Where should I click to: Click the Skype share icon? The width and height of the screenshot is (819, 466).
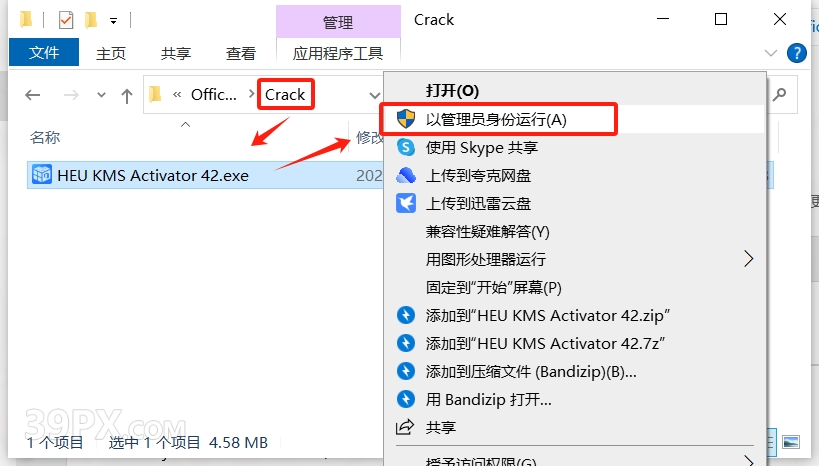tap(406, 147)
